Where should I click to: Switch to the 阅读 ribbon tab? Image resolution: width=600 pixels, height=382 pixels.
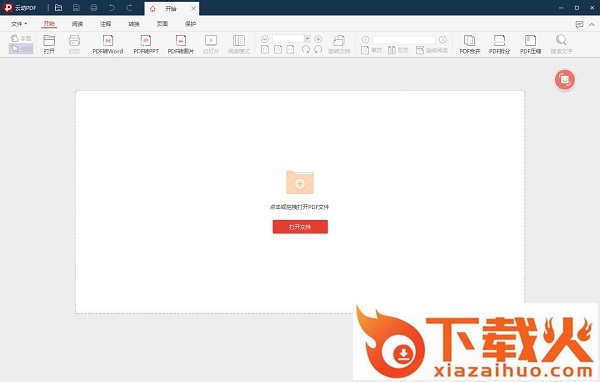(77, 24)
